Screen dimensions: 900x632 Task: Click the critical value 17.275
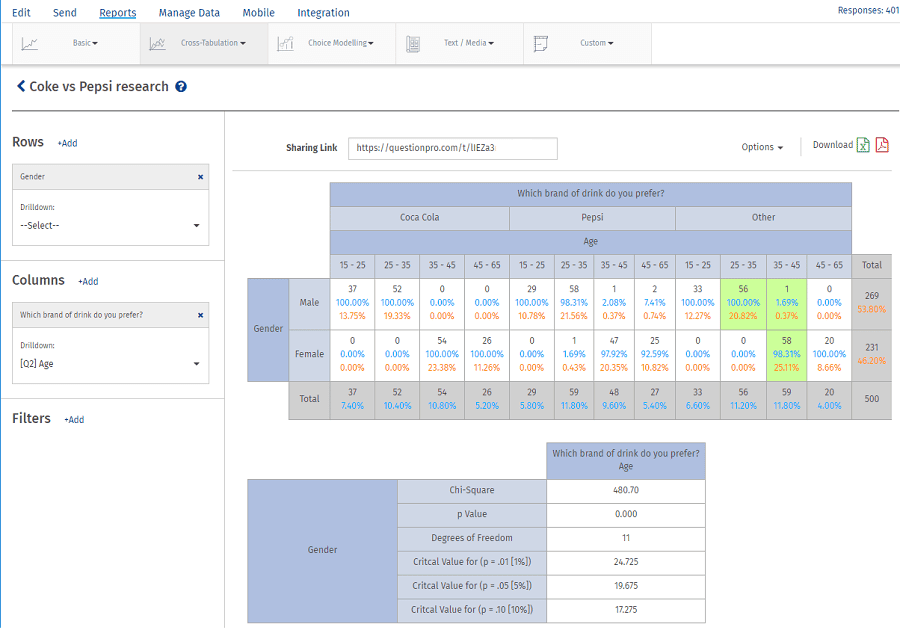click(x=626, y=610)
